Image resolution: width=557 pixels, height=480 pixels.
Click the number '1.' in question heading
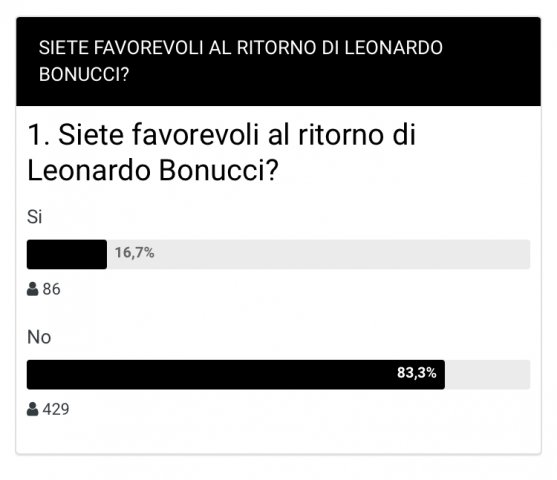coord(39,135)
